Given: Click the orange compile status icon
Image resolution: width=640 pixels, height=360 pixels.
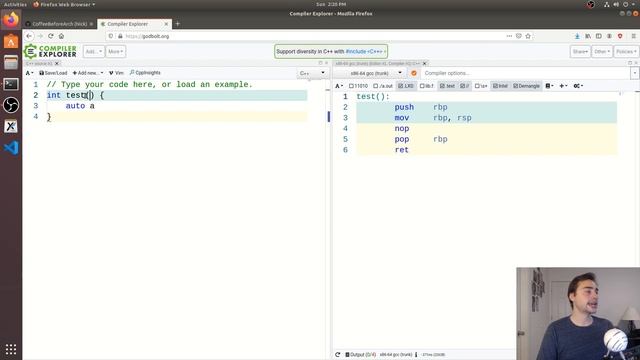Looking at the screenshot, I should pos(414,73).
